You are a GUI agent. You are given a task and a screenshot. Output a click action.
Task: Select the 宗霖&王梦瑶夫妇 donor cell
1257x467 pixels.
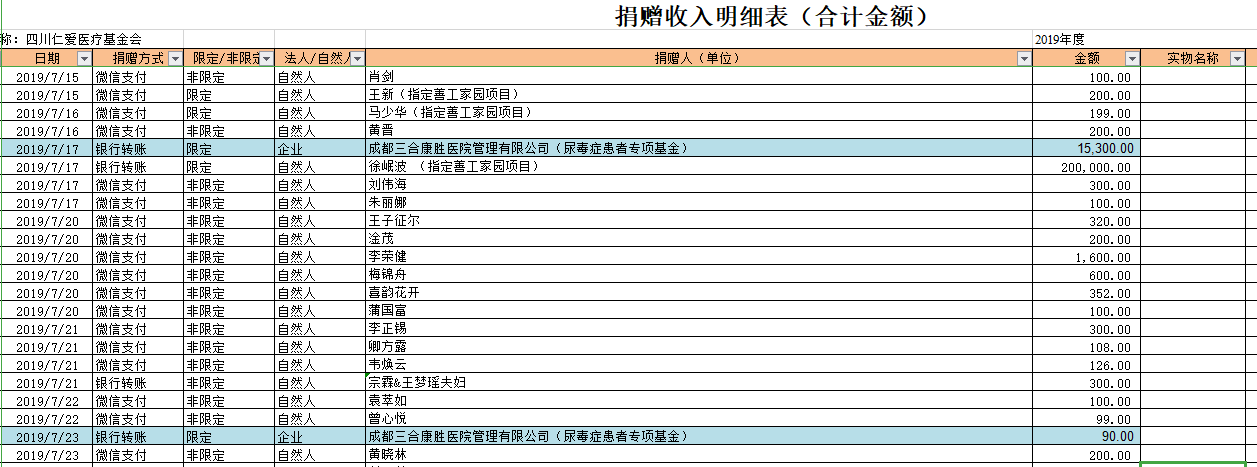pyautogui.click(x=417, y=383)
